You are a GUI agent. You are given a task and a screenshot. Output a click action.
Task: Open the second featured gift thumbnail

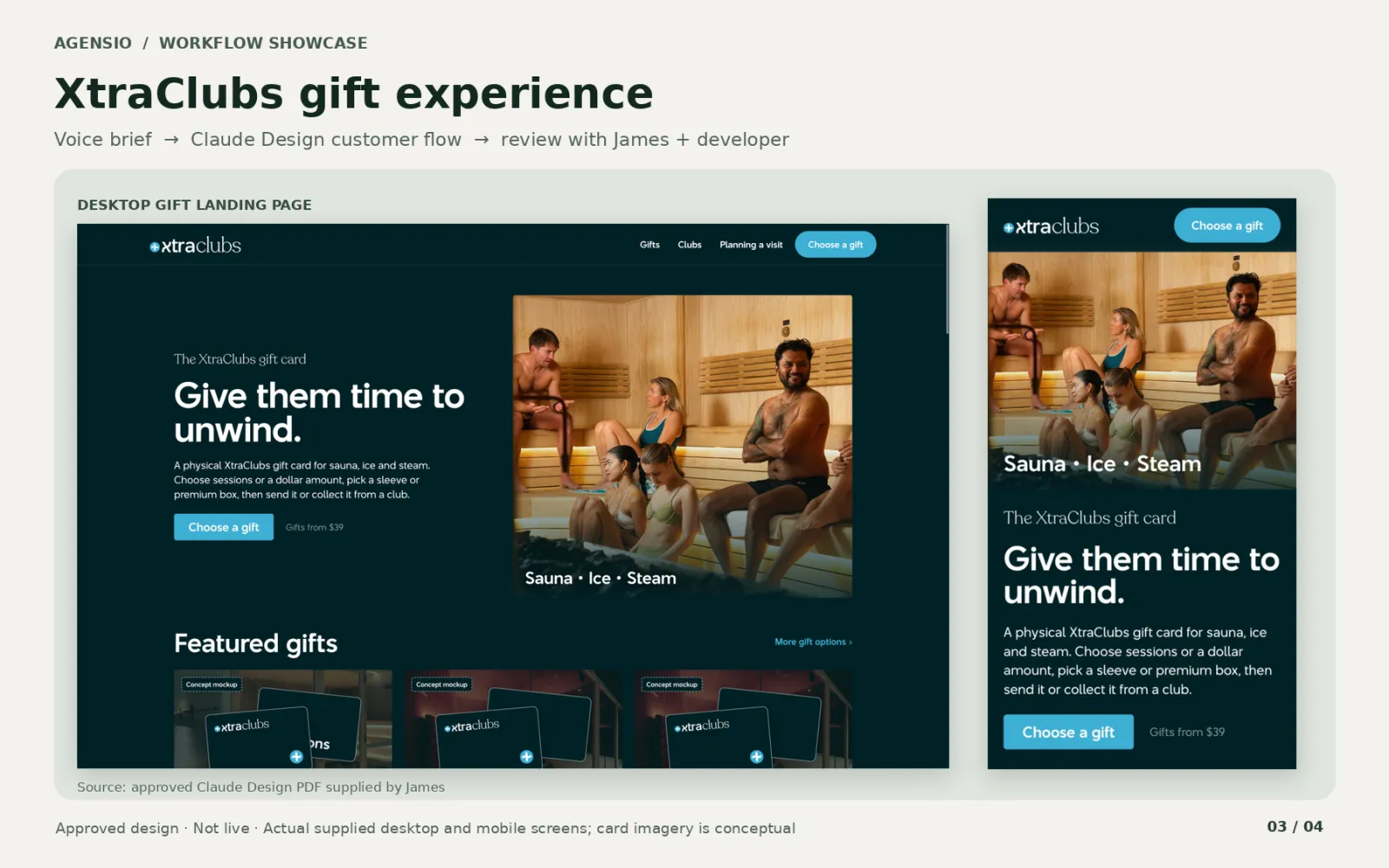(x=513, y=719)
